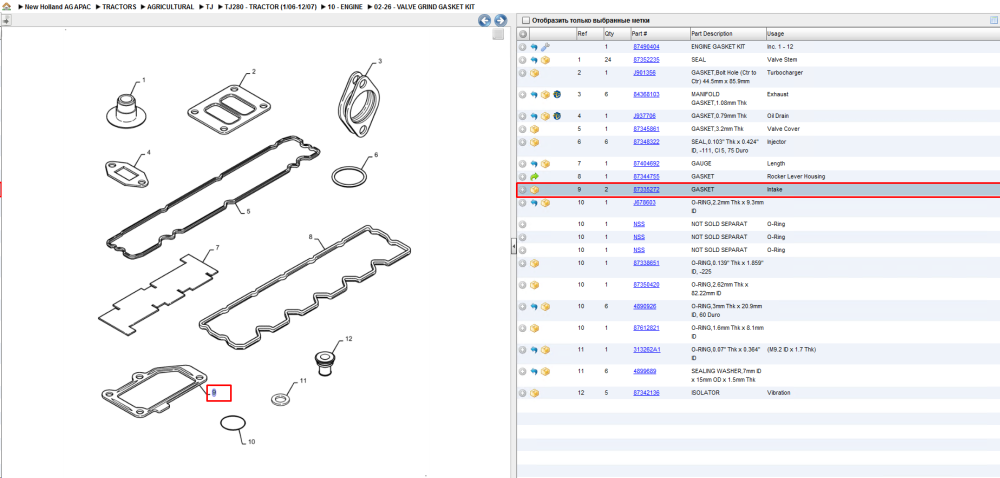Open the TJ280 - TRACTOR (1/06-12/07) breadcrumb
Image resolution: width=1000 pixels, height=478 pixels.
tap(270, 6)
